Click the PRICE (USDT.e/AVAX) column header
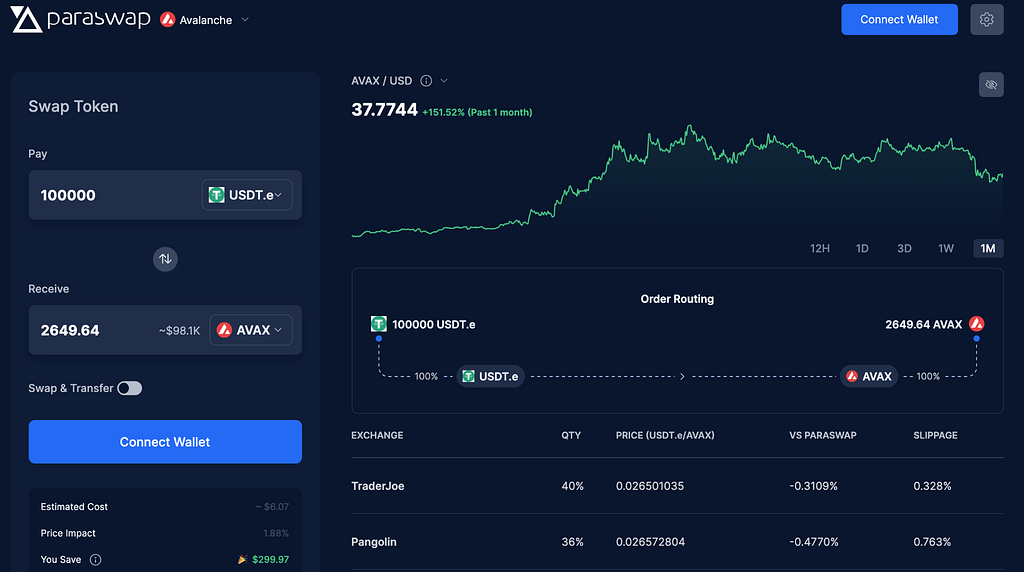 pos(665,435)
